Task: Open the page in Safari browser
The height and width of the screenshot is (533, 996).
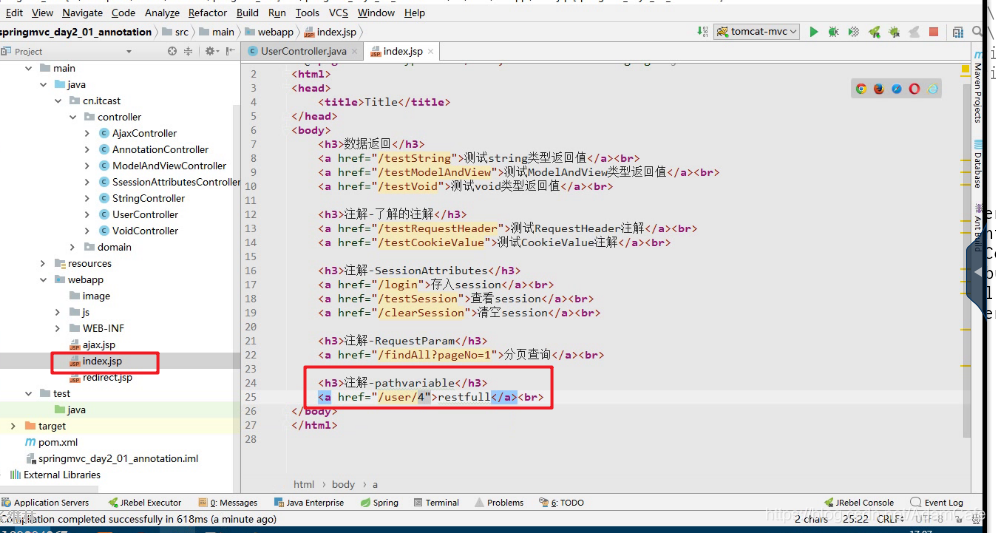Action: coord(896,89)
